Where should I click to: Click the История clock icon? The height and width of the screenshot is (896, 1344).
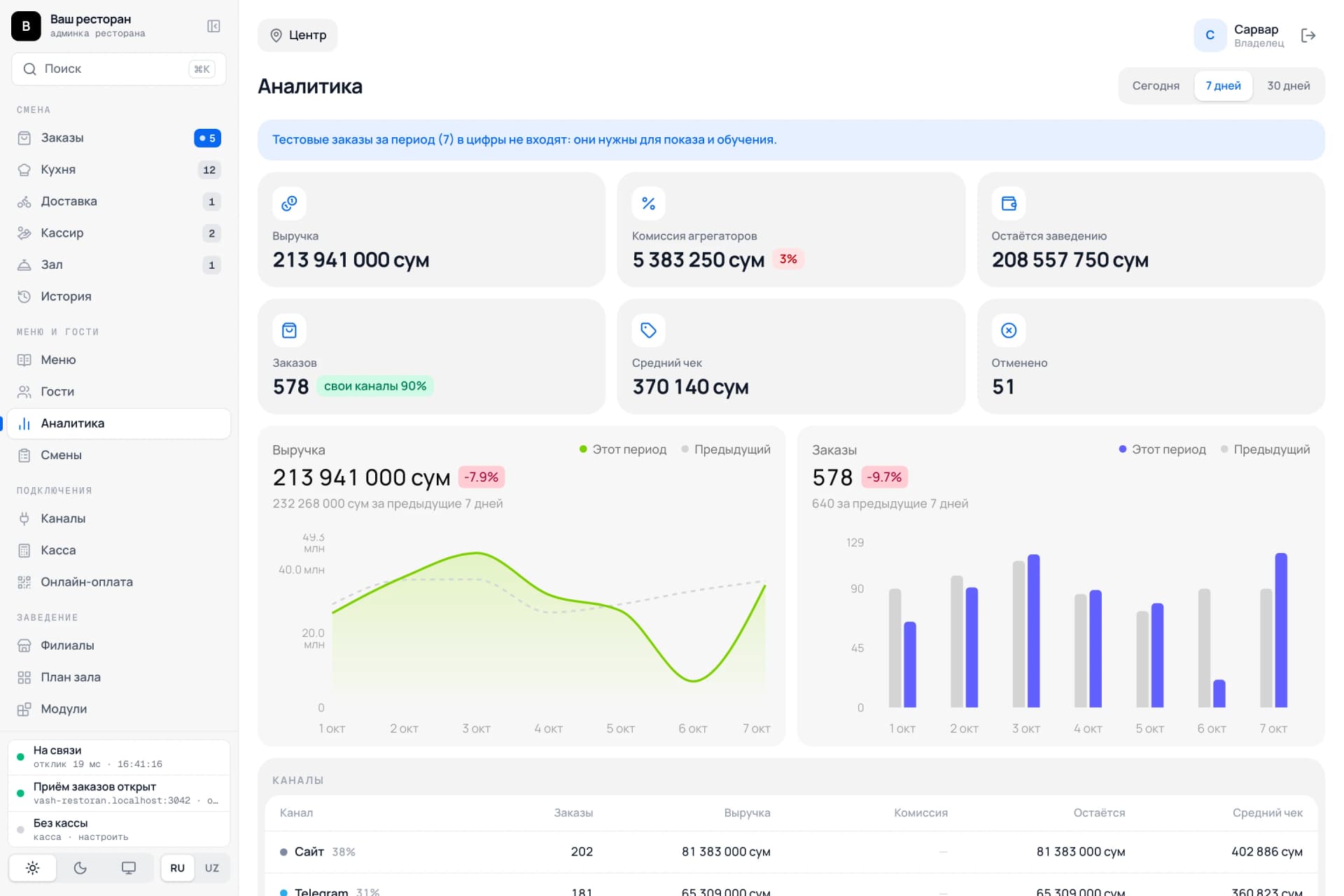point(24,296)
